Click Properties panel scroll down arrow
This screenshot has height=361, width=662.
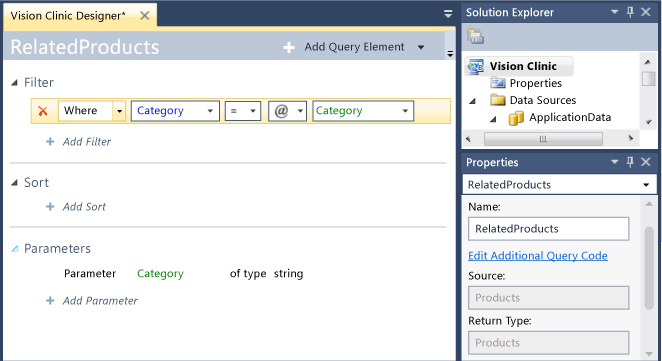649,354
